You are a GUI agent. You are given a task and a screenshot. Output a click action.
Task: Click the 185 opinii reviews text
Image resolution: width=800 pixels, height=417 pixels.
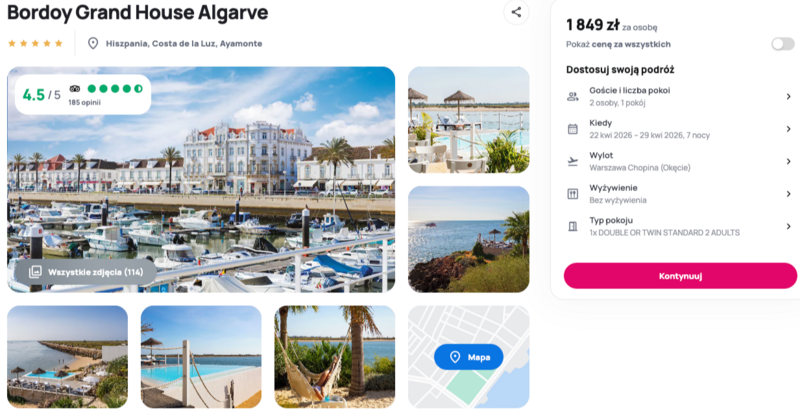pos(85,103)
